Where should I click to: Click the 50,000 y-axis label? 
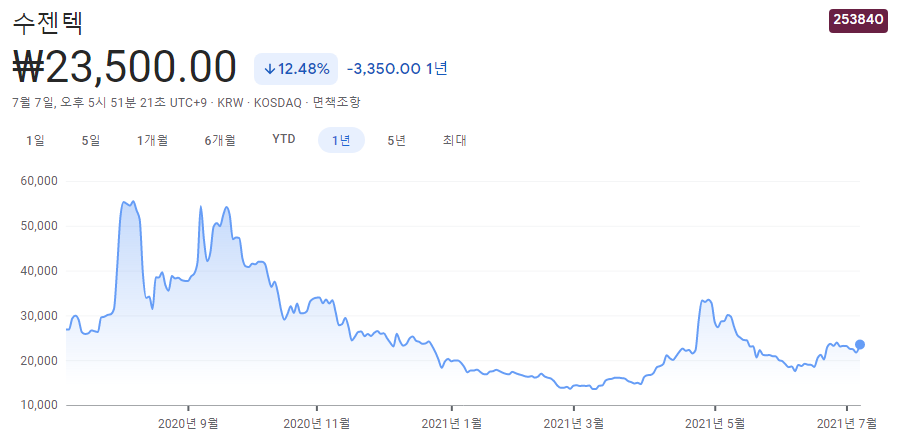pyautogui.click(x=39, y=226)
